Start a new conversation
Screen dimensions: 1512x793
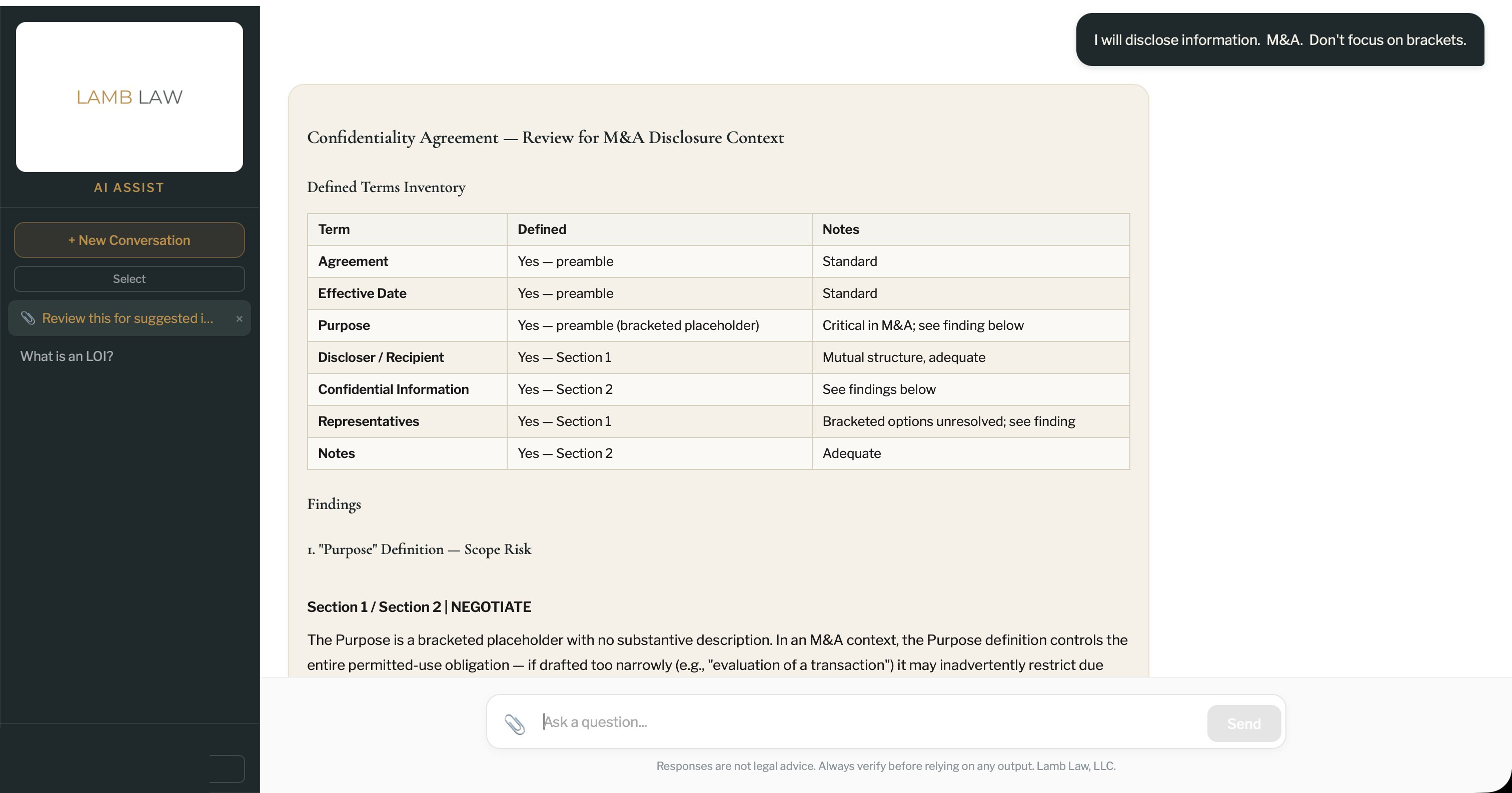click(x=129, y=239)
